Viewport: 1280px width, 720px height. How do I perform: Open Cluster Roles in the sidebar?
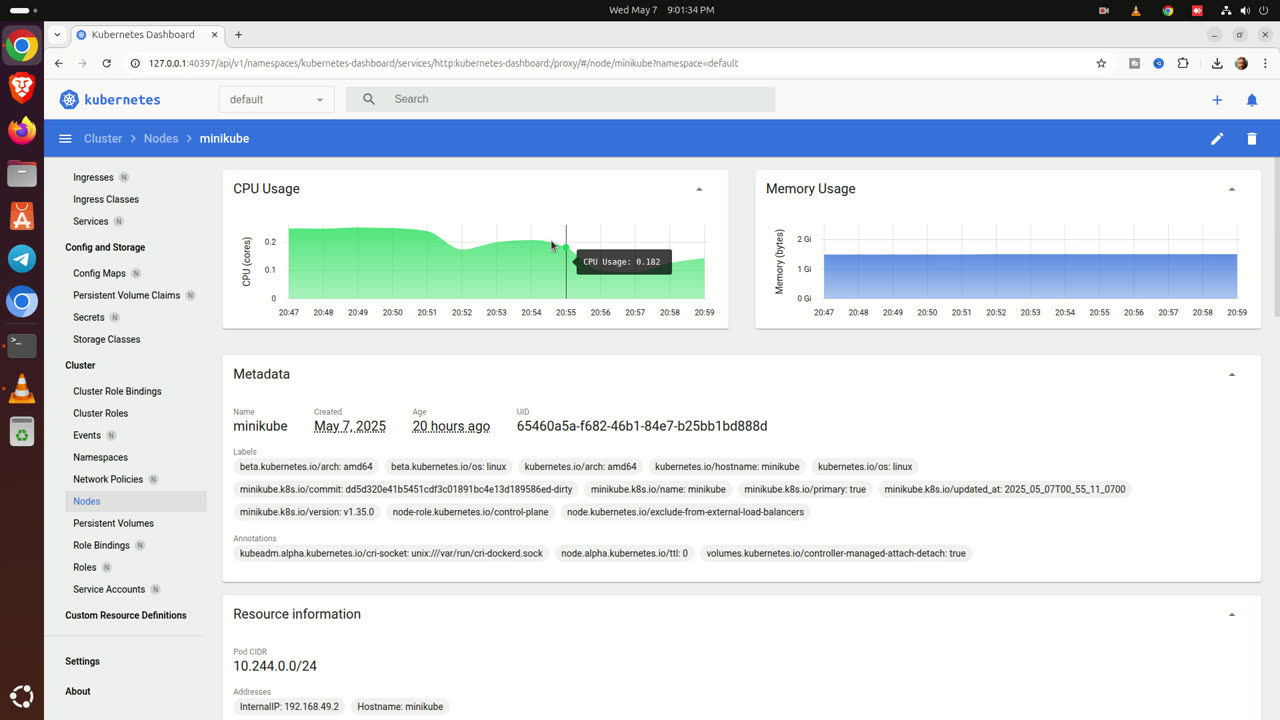pyautogui.click(x=100, y=413)
